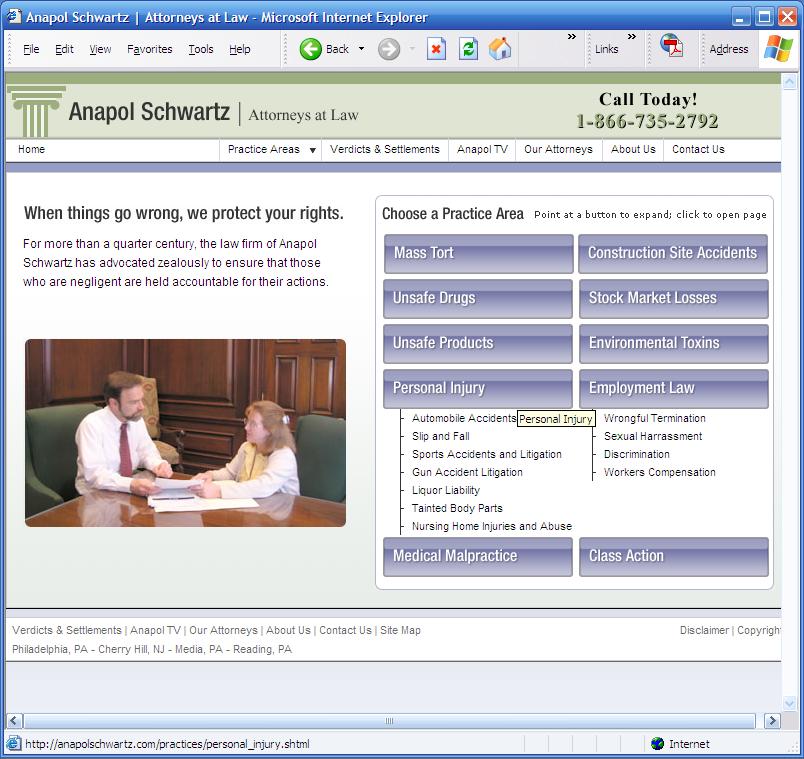Screen dimensions: 804x759
Task: Open Wrongful Termination link
Action: [x=655, y=418]
